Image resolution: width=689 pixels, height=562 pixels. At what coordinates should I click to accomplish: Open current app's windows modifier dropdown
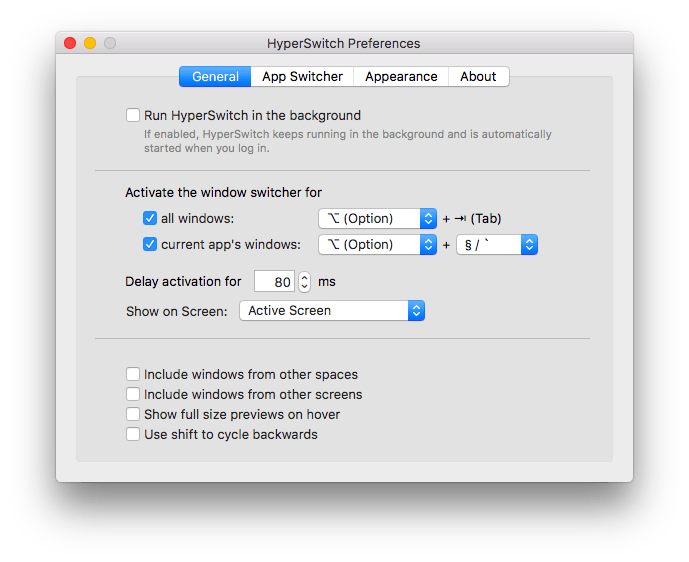click(377, 244)
